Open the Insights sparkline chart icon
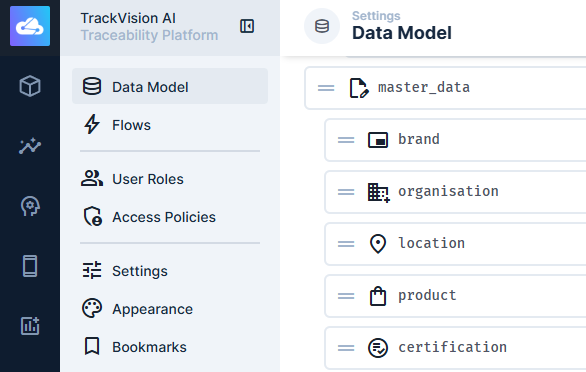 [x=30, y=146]
